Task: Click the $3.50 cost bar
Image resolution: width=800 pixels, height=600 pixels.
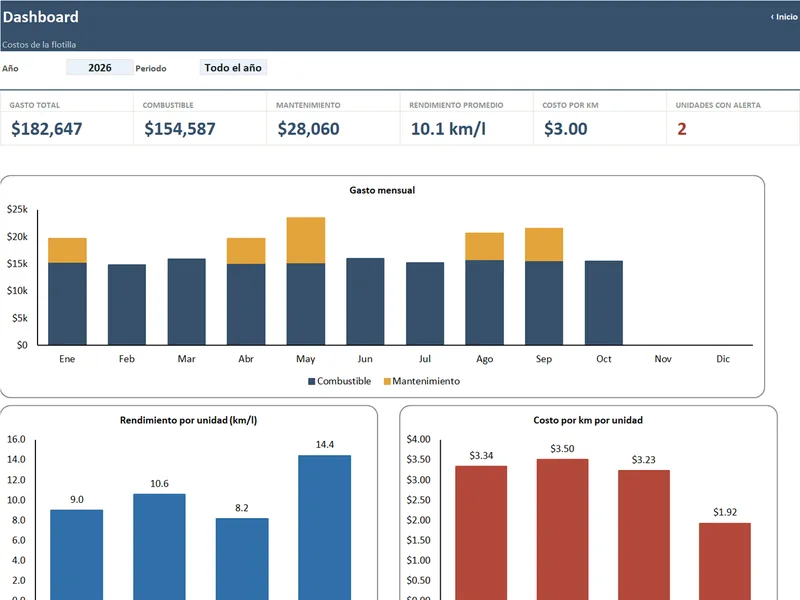Action: click(x=562, y=530)
